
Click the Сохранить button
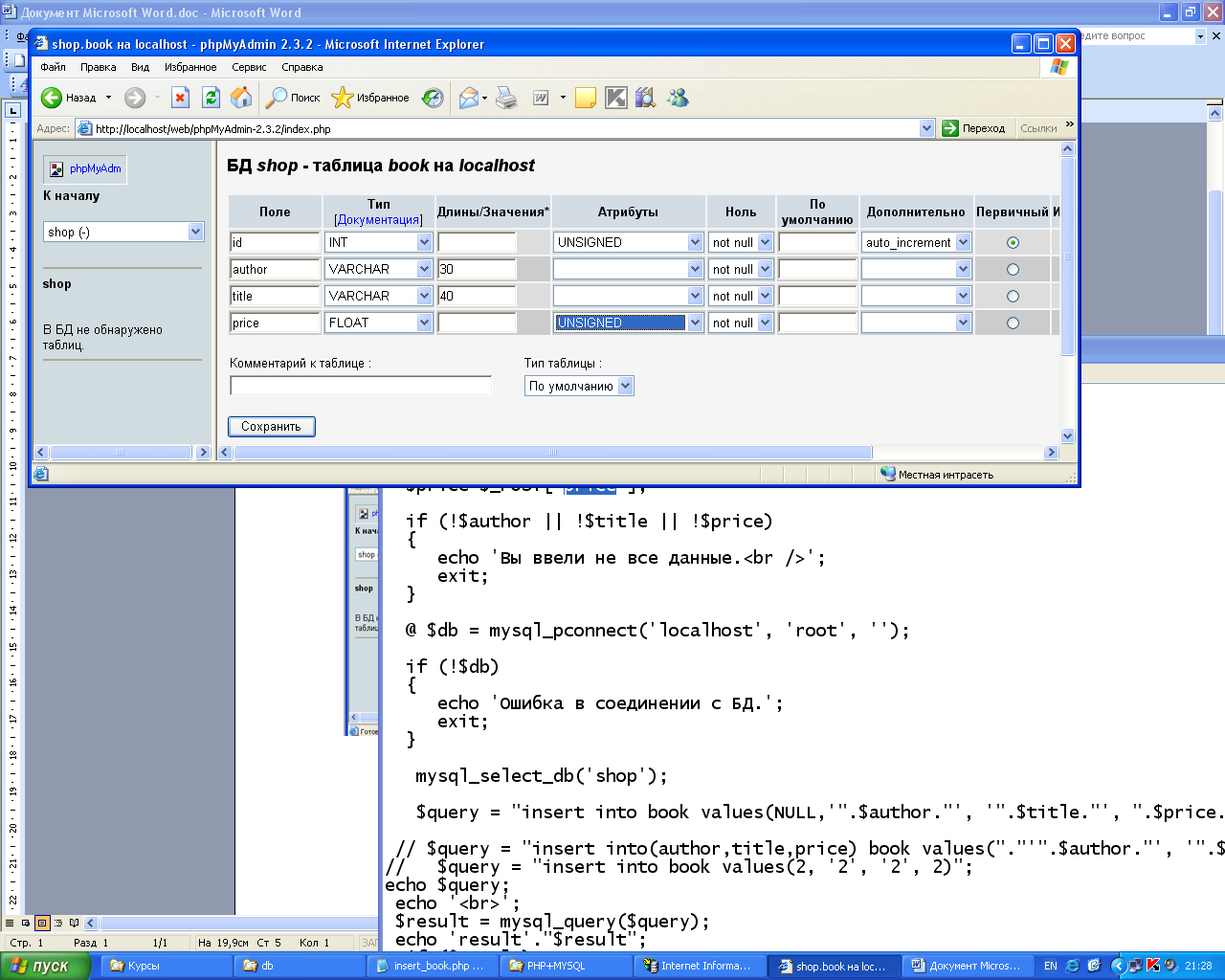pyautogui.click(x=271, y=427)
